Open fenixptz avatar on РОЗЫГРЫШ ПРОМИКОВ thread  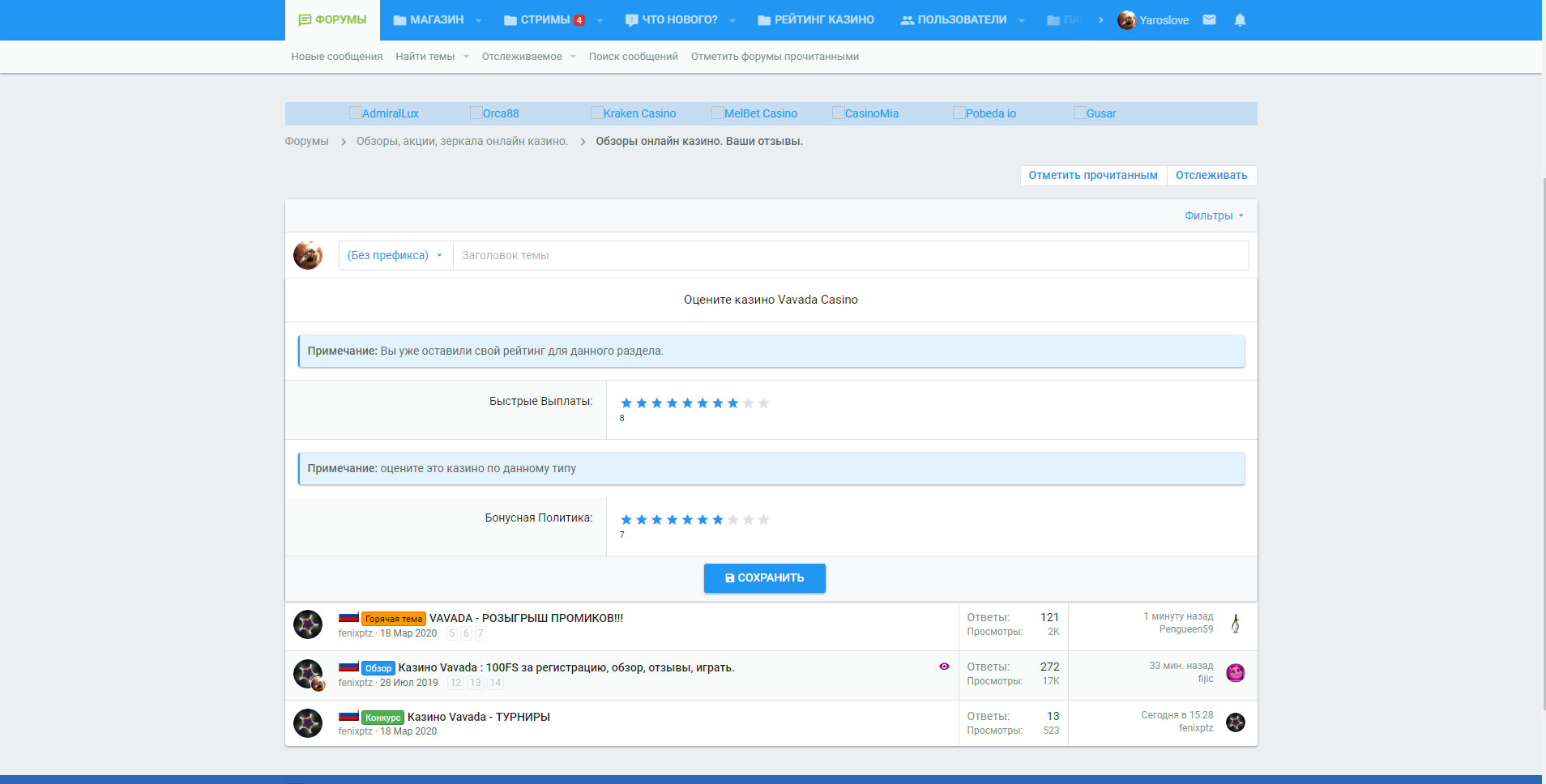point(308,624)
